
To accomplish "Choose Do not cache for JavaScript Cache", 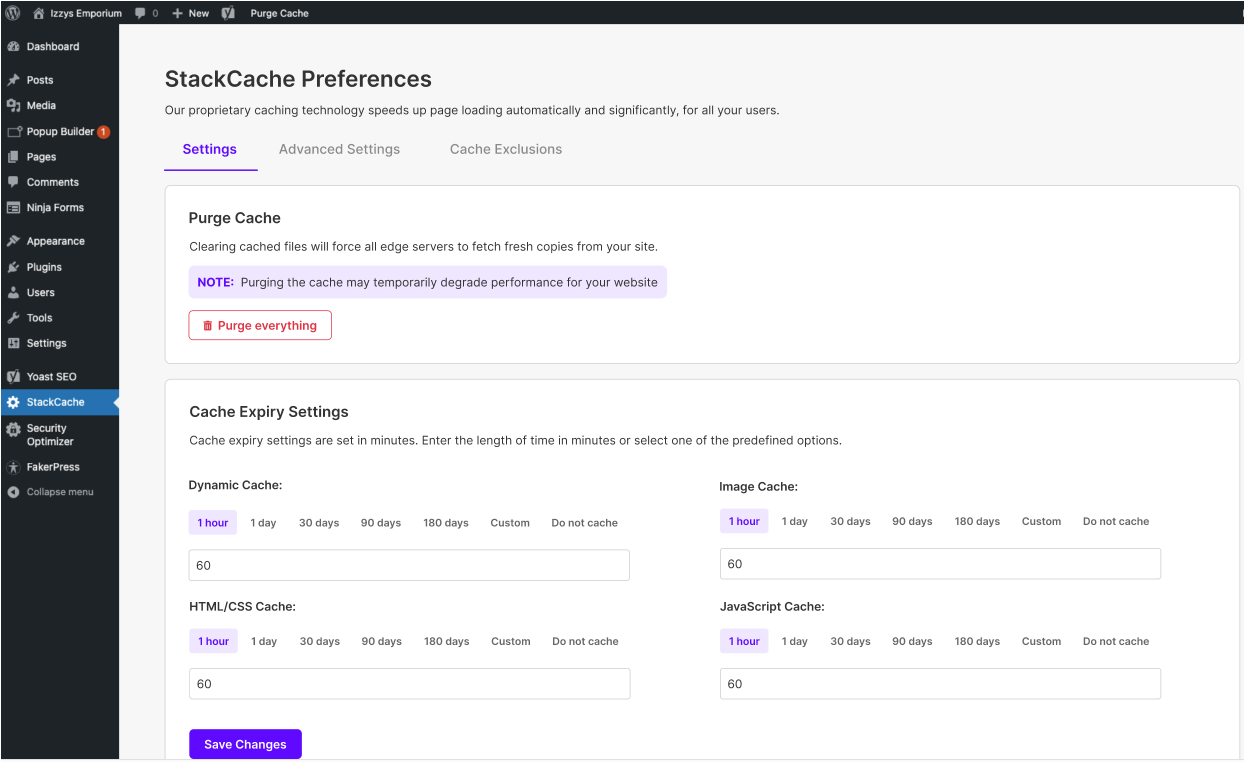I will 1116,641.
